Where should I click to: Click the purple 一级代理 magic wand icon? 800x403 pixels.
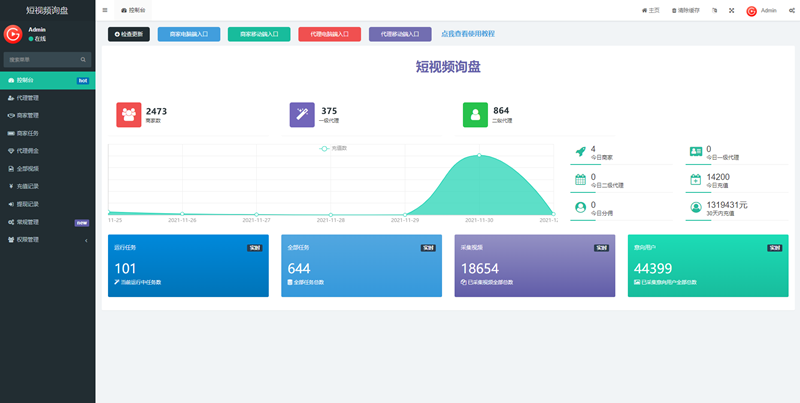click(x=302, y=115)
